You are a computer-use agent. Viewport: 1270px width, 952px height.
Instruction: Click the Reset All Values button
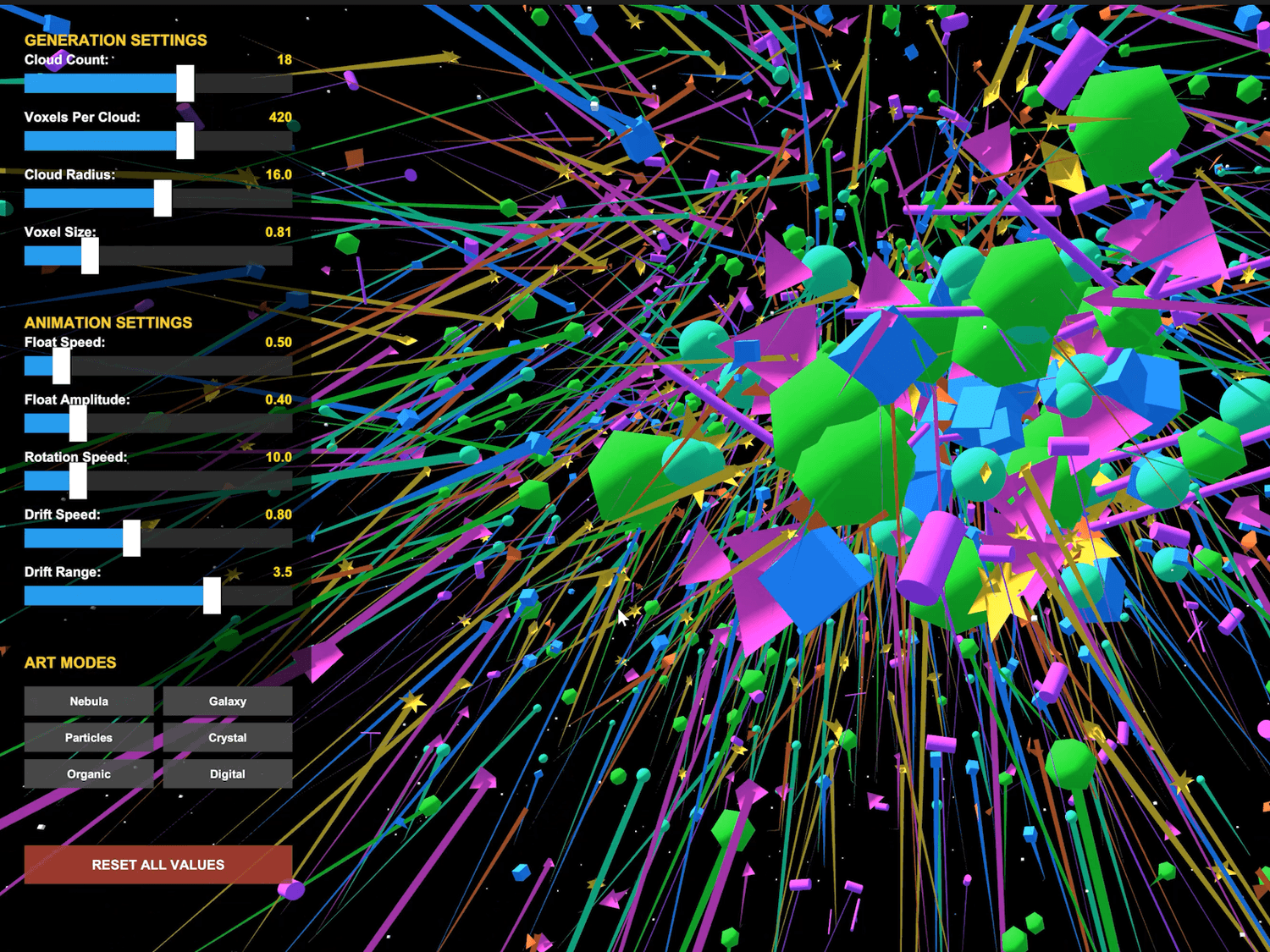pos(158,865)
